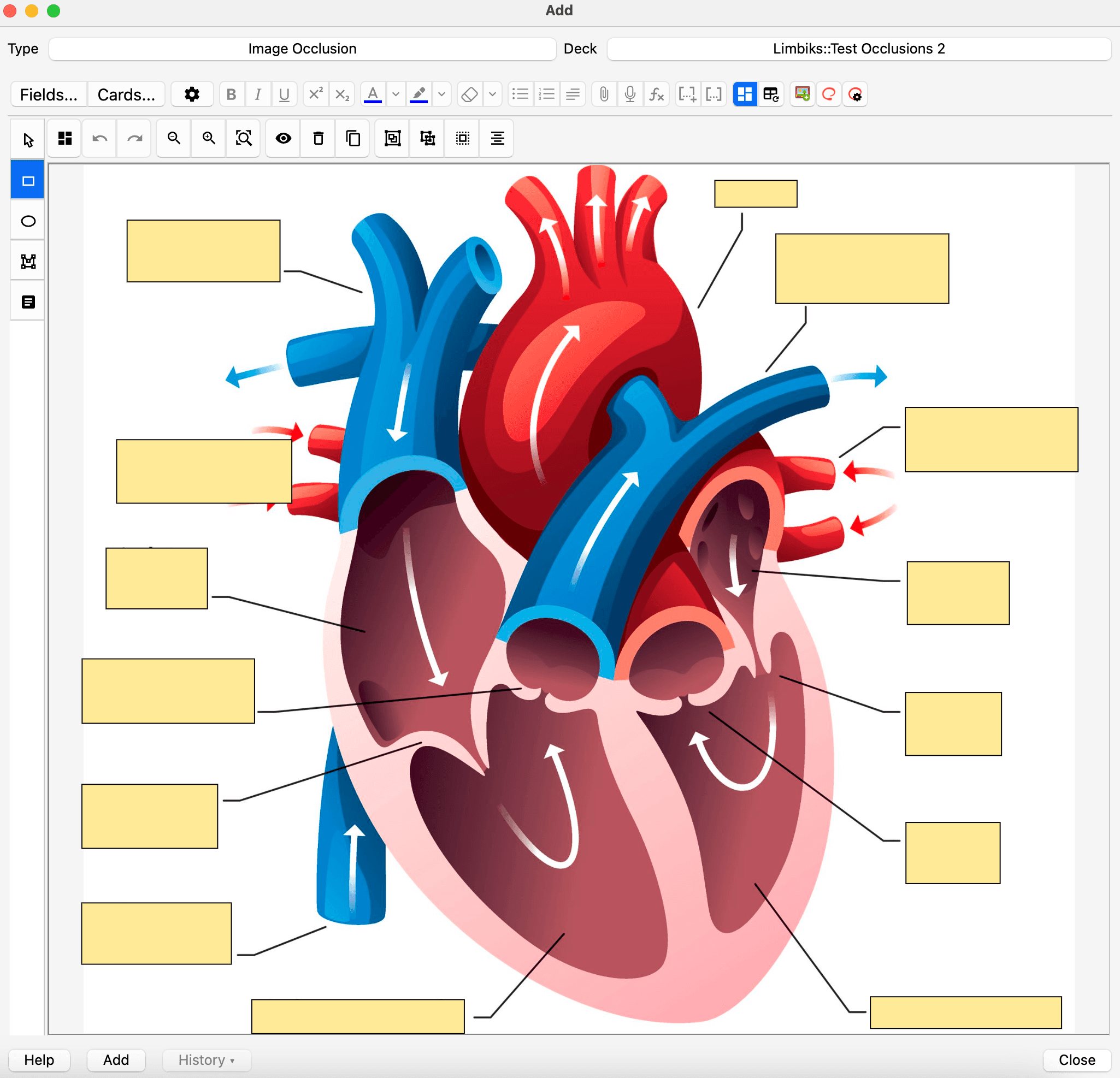This screenshot has height=1078, width=1120.
Task: Click the Add button to create the note
Action: pos(116,1061)
